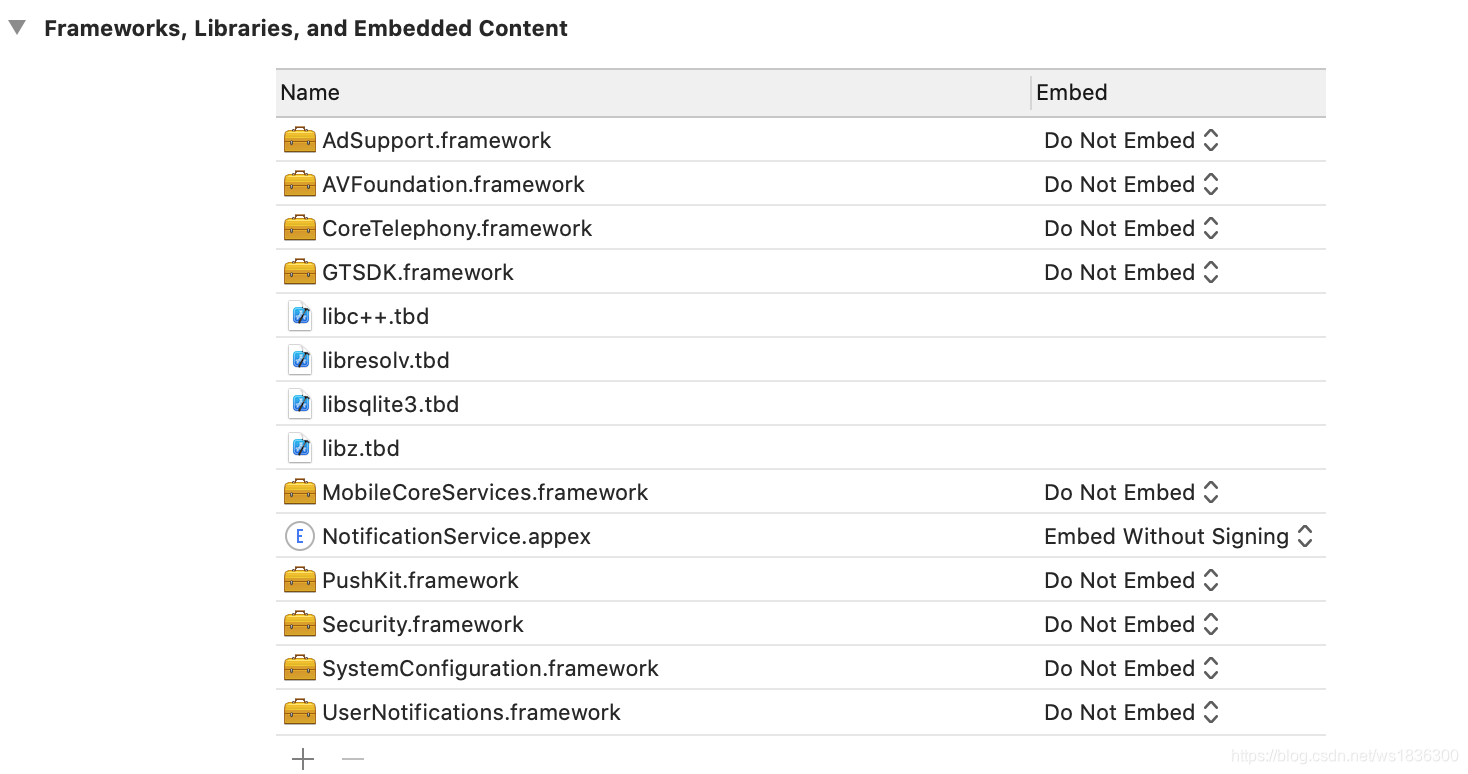The width and height of the screenshot is (1468, 774).
Task: Add a new framework with the plus button
Action: tap(303, 759)
